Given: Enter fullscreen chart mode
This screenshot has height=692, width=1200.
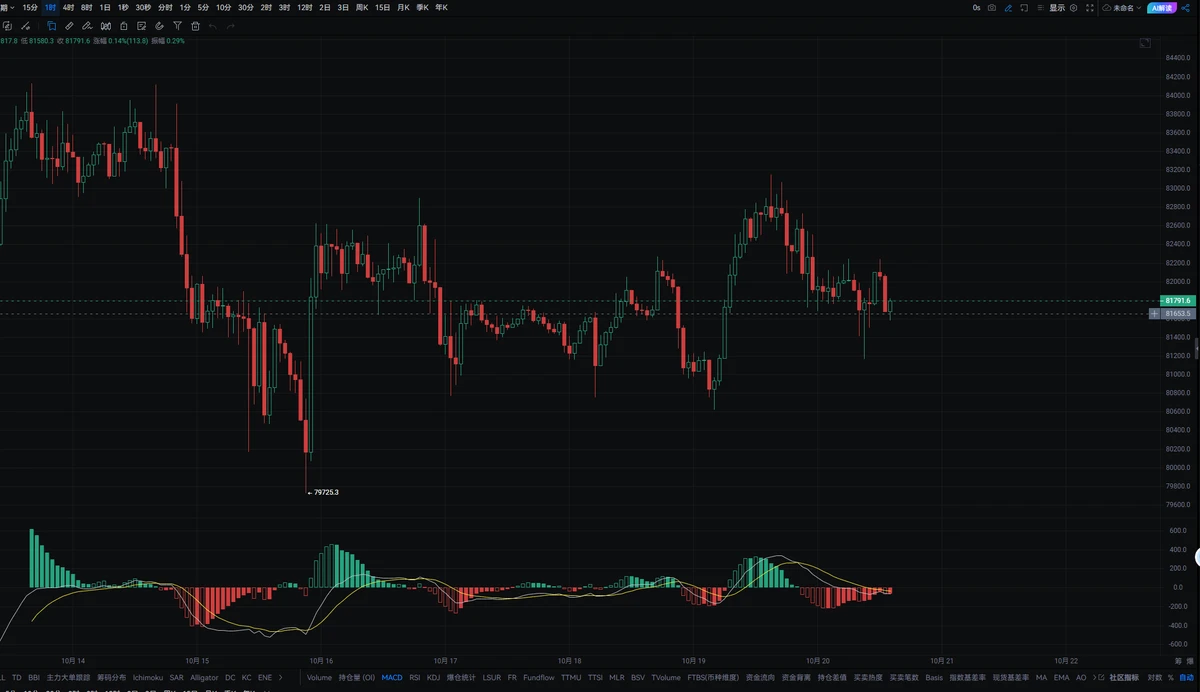Looking at the screenshot, I should (1089, 7).
